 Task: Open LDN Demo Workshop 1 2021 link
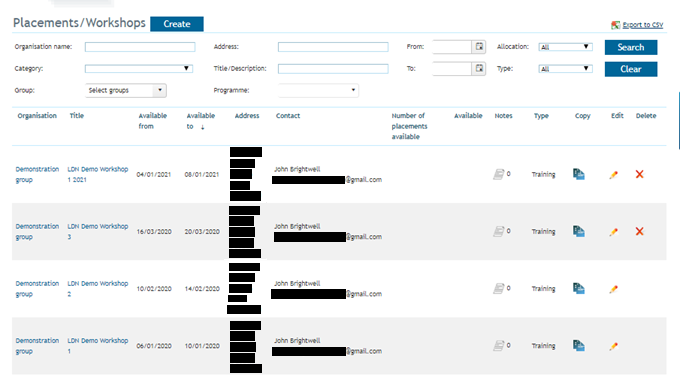click(98, 174)
